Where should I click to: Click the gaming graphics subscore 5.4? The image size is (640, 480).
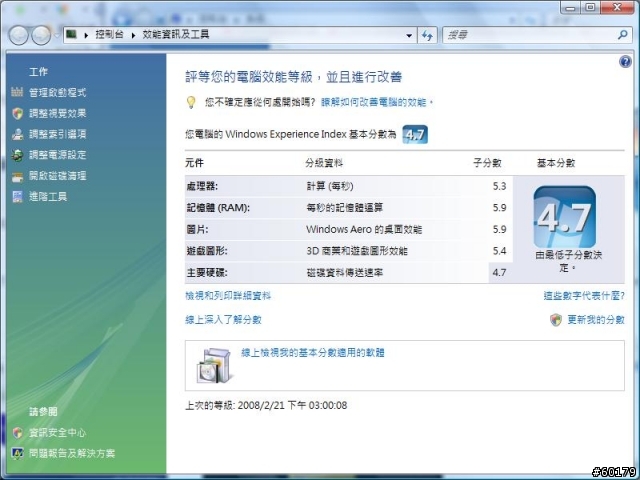click(499, 251)
